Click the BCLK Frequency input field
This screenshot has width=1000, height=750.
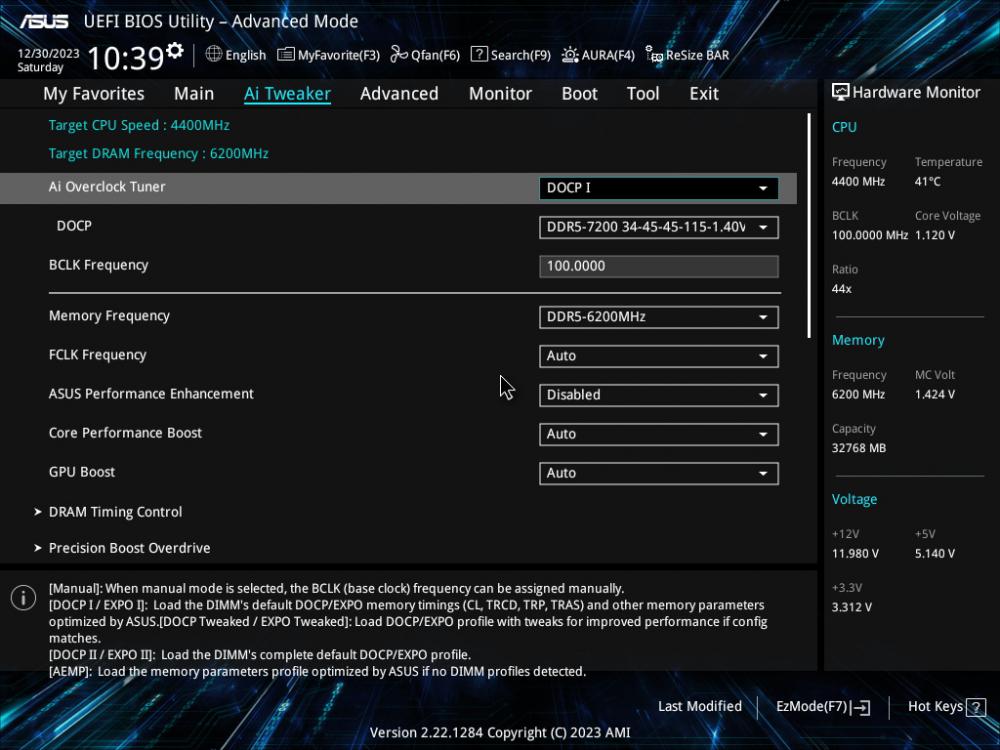[x=658, y=267]
